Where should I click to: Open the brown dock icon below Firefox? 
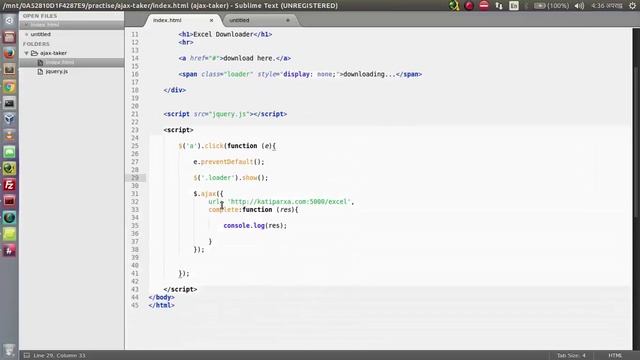tap(9, 70)
